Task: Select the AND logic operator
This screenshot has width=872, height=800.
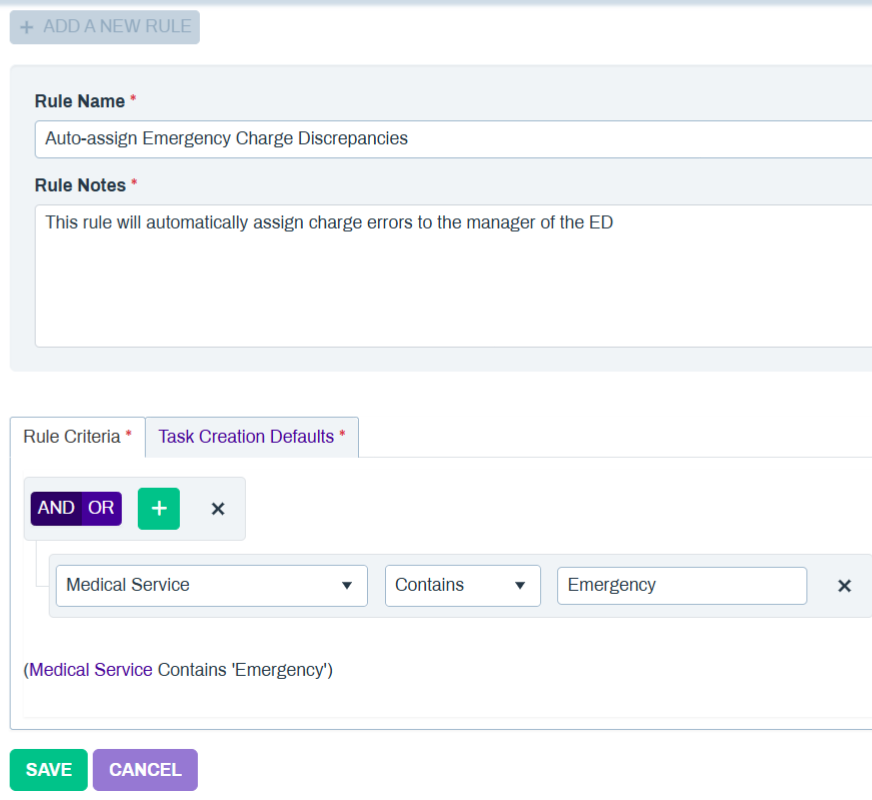Action: [56, 508]
